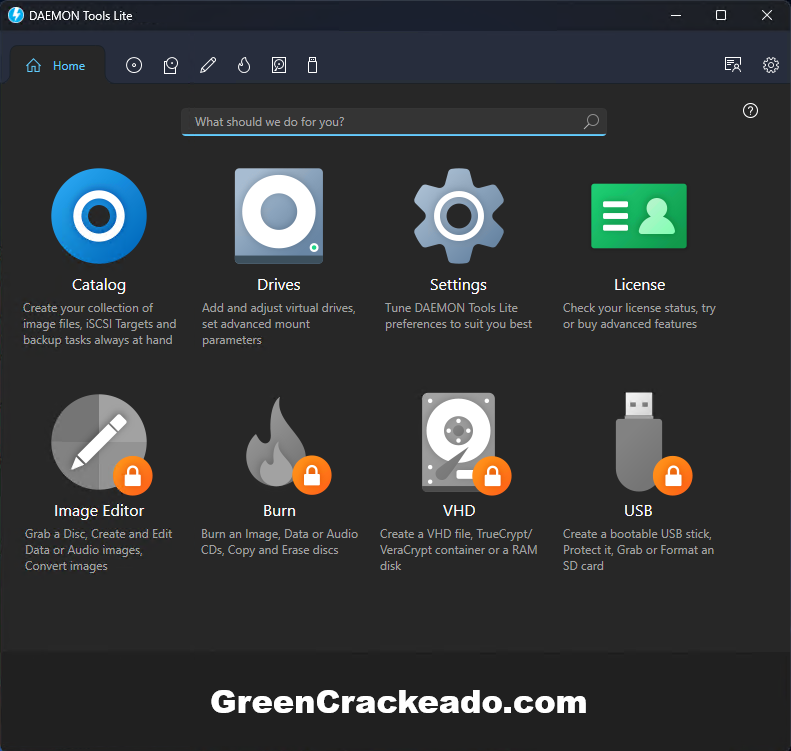Click the Burn title label
The image size is (791, 751).
pyautogui.click(x=279, y=511)
